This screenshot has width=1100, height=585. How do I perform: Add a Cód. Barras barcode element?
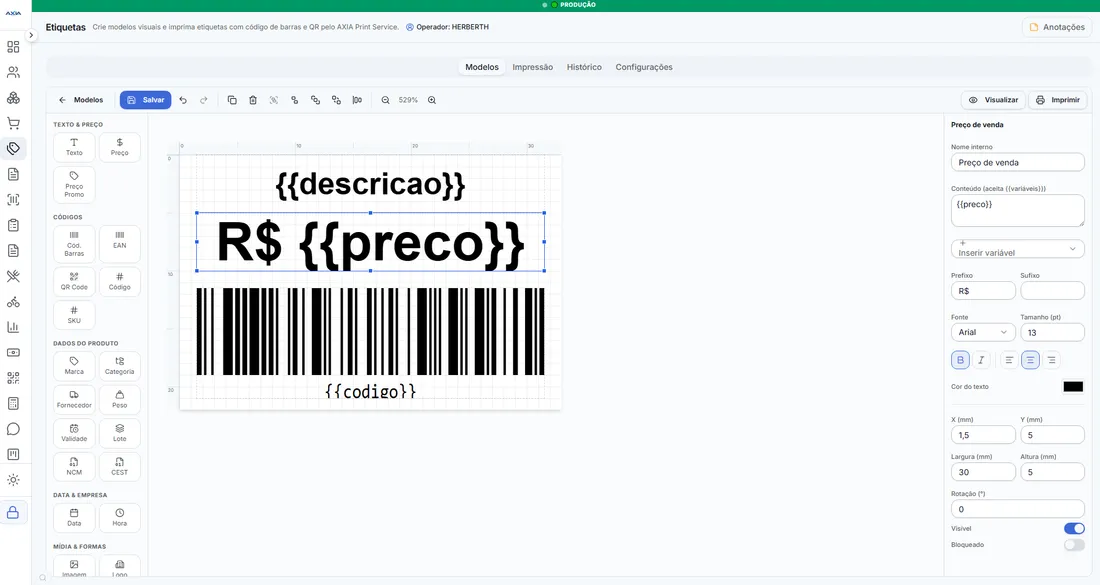pyautogui.click(x=74, y=244)
